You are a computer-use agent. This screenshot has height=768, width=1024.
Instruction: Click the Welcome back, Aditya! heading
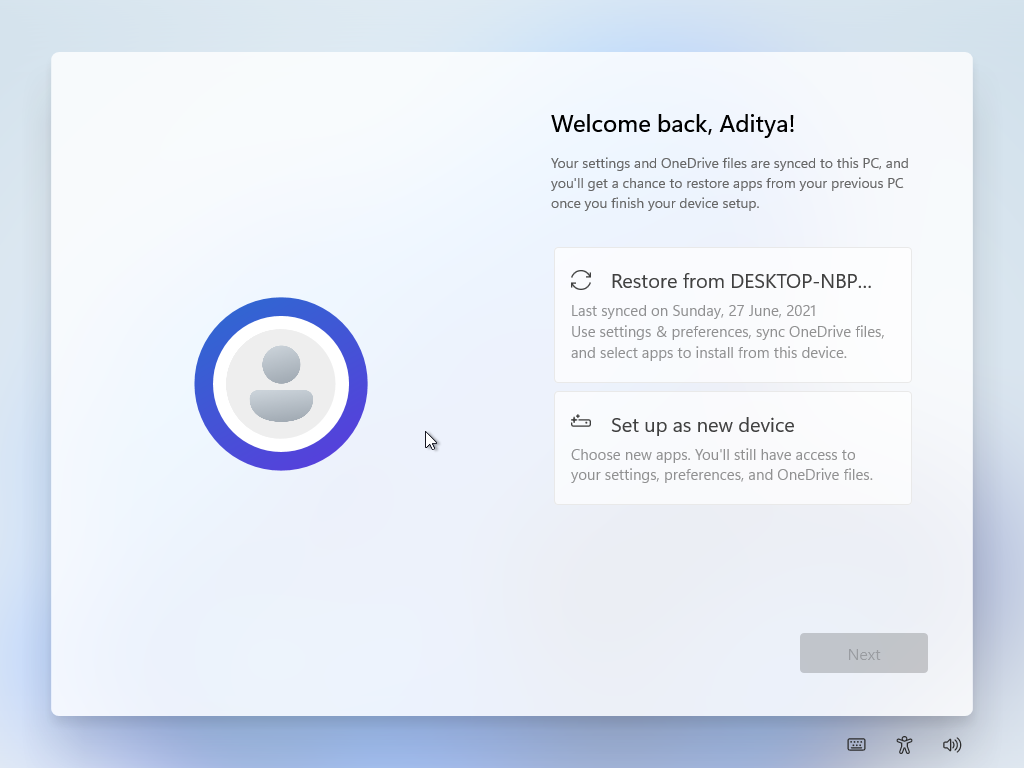[672, 124]
